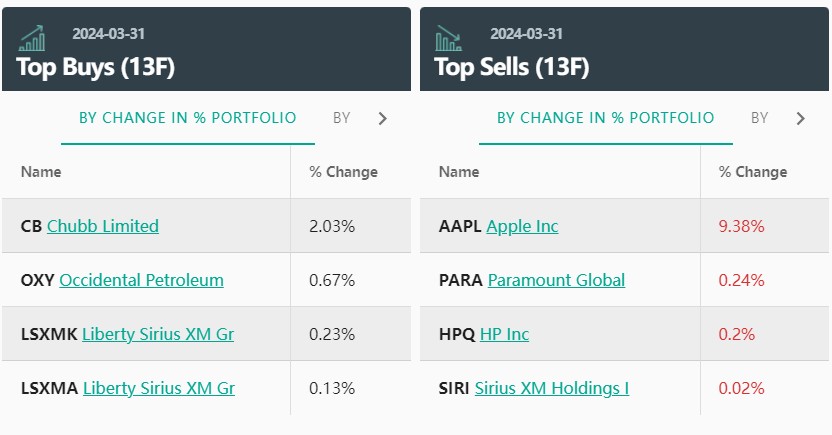Open the Chubb Limited link
Viewport: 832px width, 435px height.
point(103,226)
